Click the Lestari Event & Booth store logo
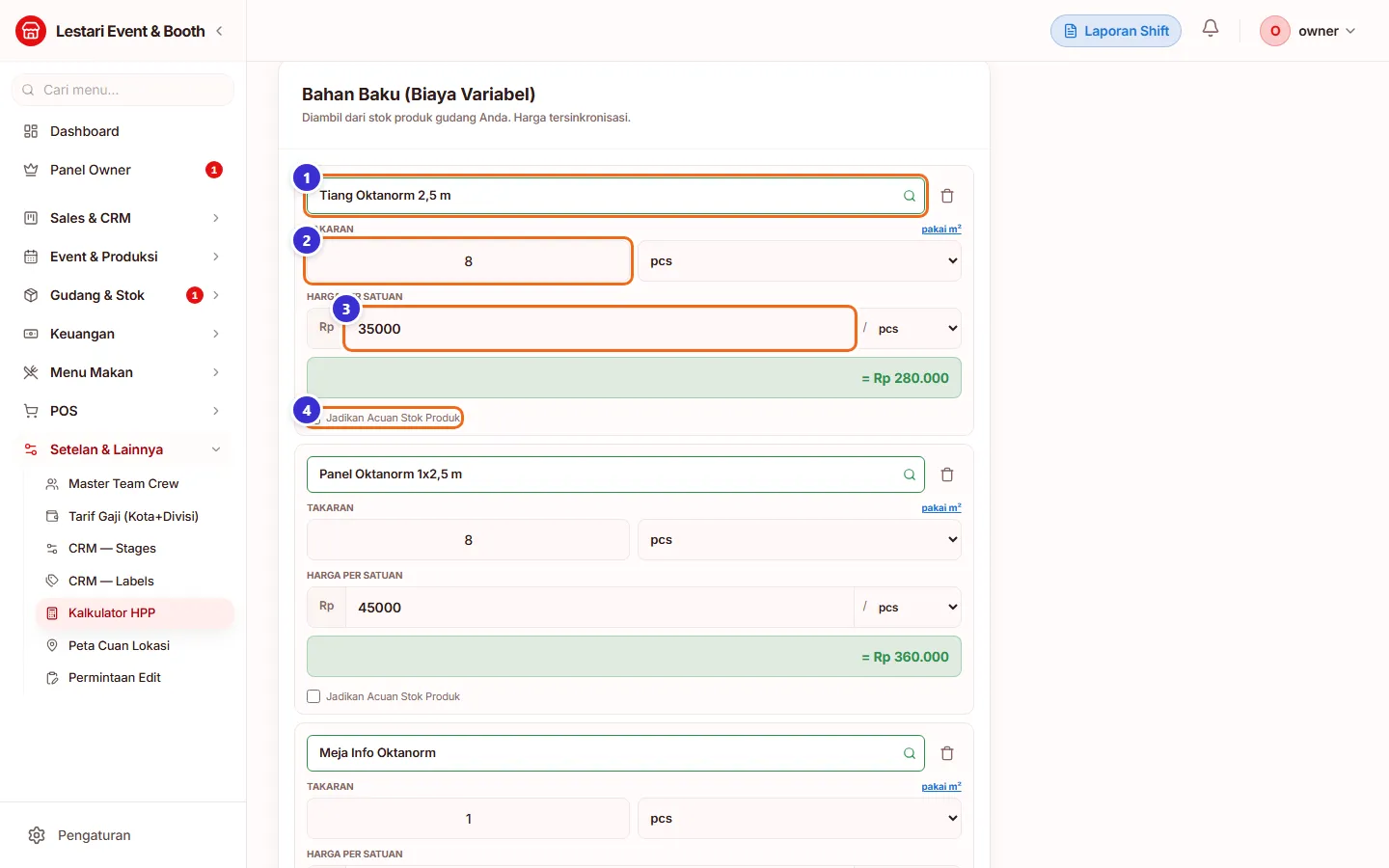Image resolution: width=1389 pixels, height=868 pixels. [x=31, y=31]
